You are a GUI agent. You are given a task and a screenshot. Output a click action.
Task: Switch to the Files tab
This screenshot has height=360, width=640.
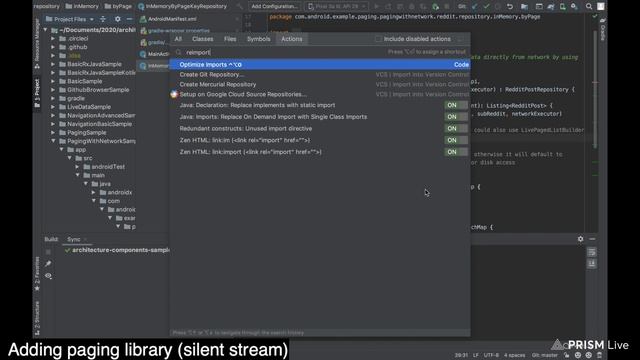[230, 39]
